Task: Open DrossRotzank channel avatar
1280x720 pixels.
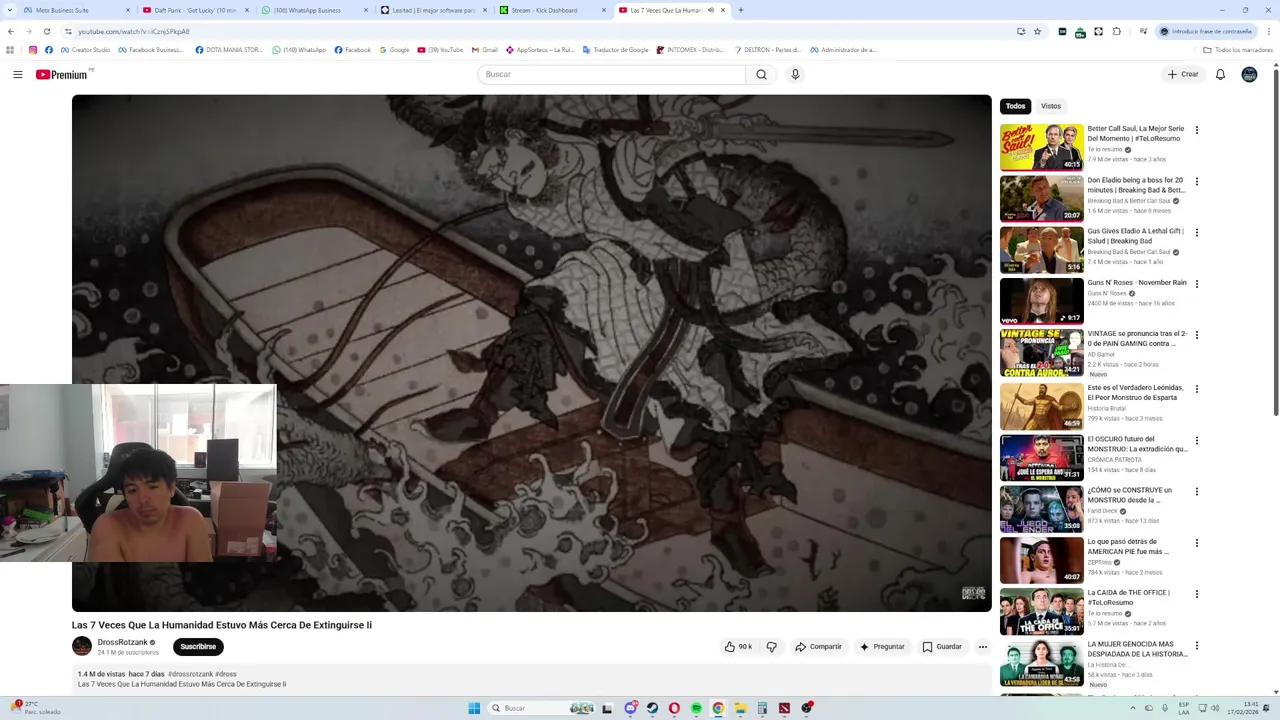Action: [x=82, y=646]
